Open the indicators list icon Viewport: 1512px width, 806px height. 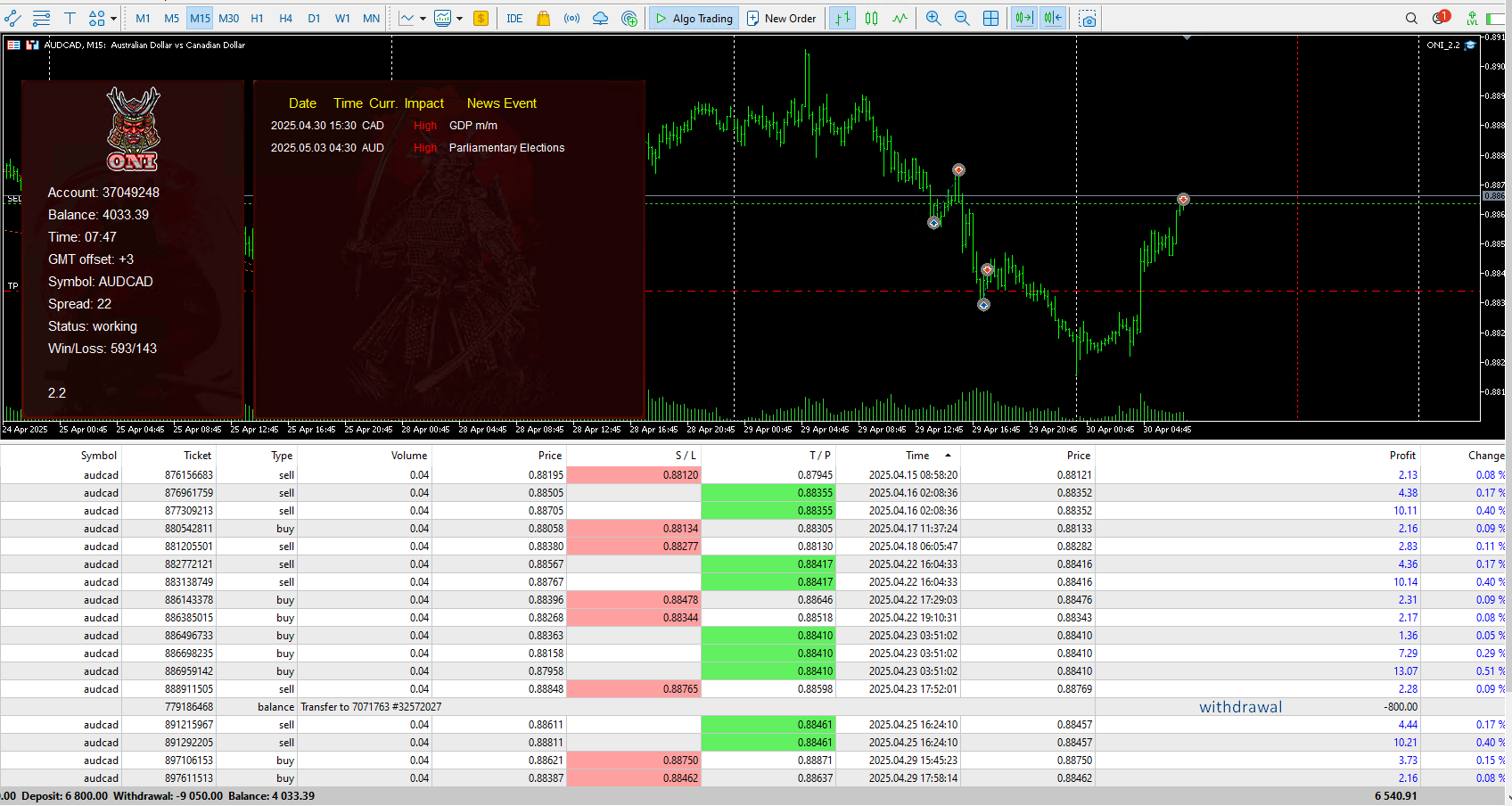click(442, 18)
